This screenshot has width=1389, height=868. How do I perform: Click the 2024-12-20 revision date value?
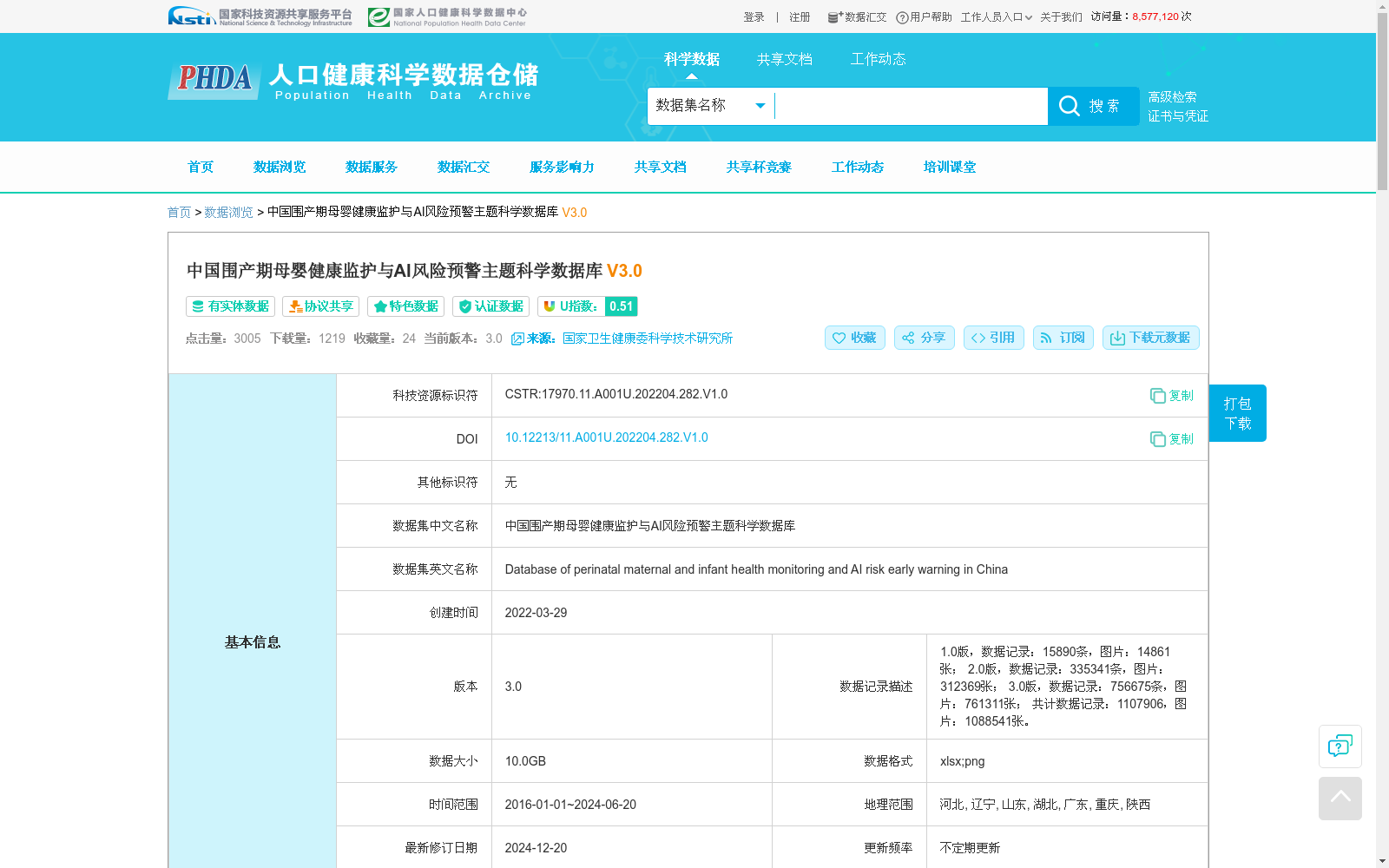pyautogui.click(x=536, y=848)
